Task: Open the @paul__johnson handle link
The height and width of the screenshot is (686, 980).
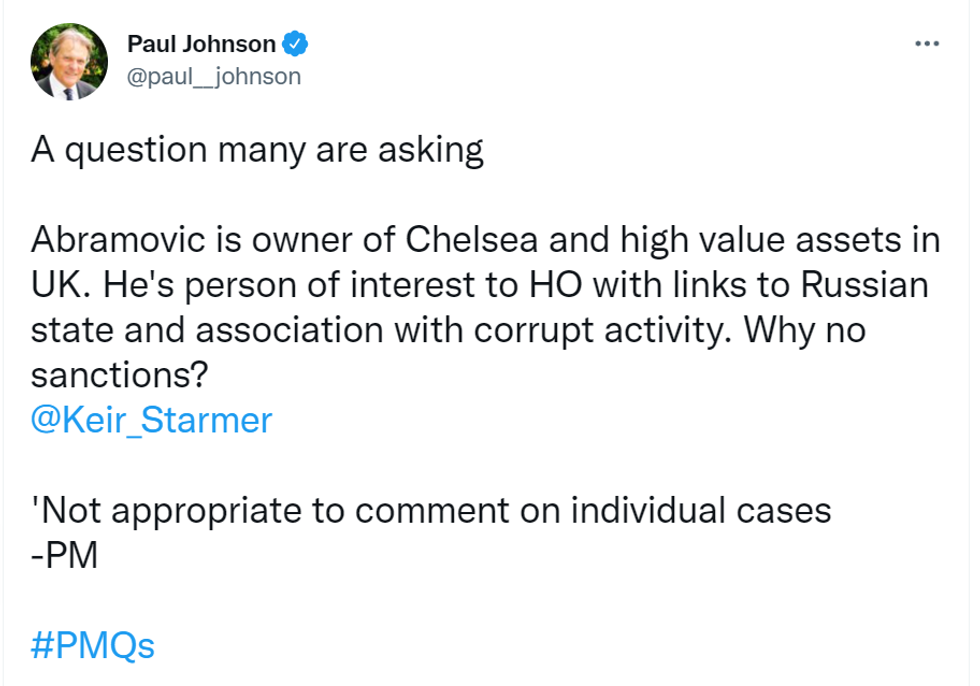Action: (214, 76)
